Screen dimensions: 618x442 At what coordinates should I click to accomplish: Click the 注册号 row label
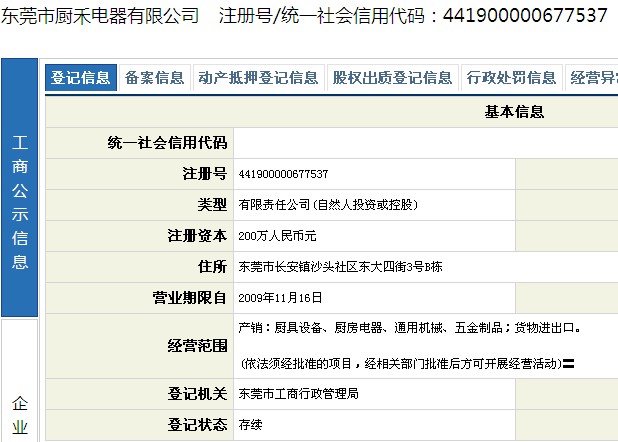[205, 174]
